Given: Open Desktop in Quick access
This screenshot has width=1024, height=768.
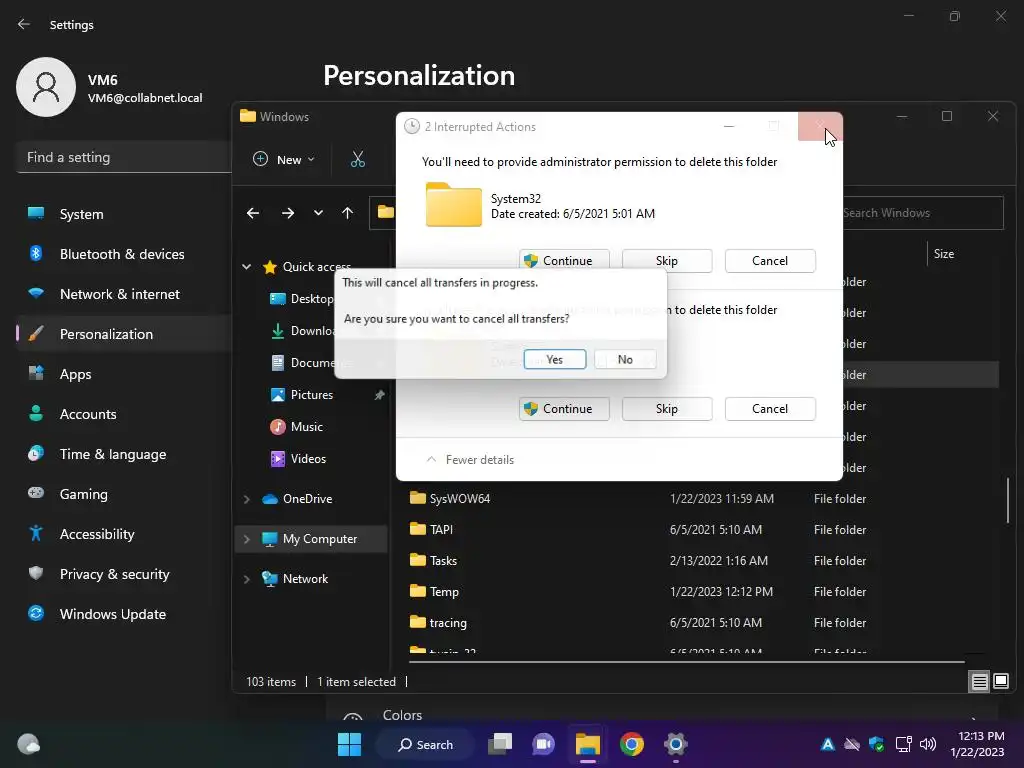Looking at the screenshot, I should coord(302,298).
